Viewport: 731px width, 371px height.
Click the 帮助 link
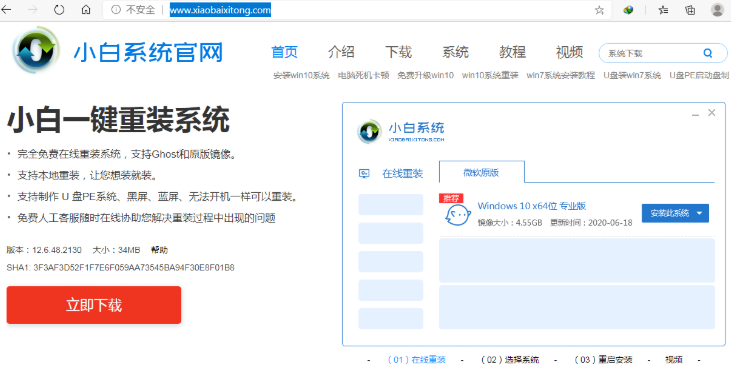click(159, 250)
